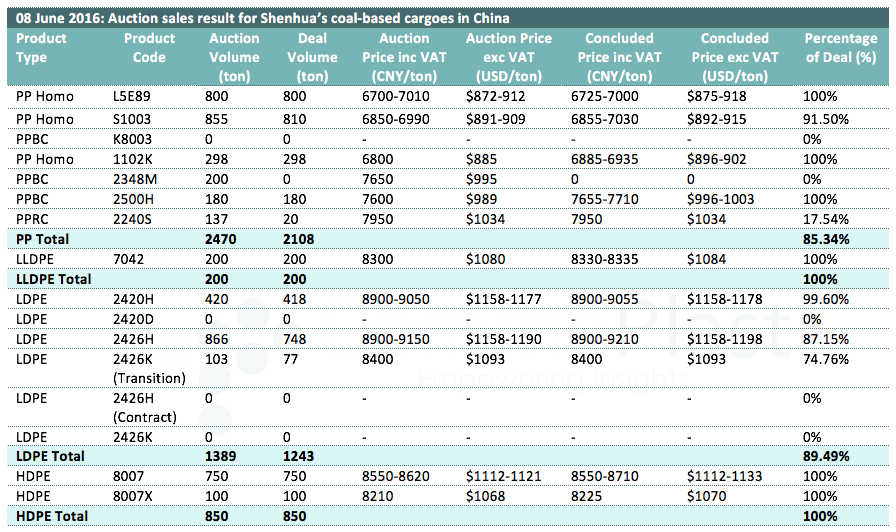Screen dimensions: 896x532
Task: Select the 17.54% deal percentage cell
Action: (x=826, y=220)
